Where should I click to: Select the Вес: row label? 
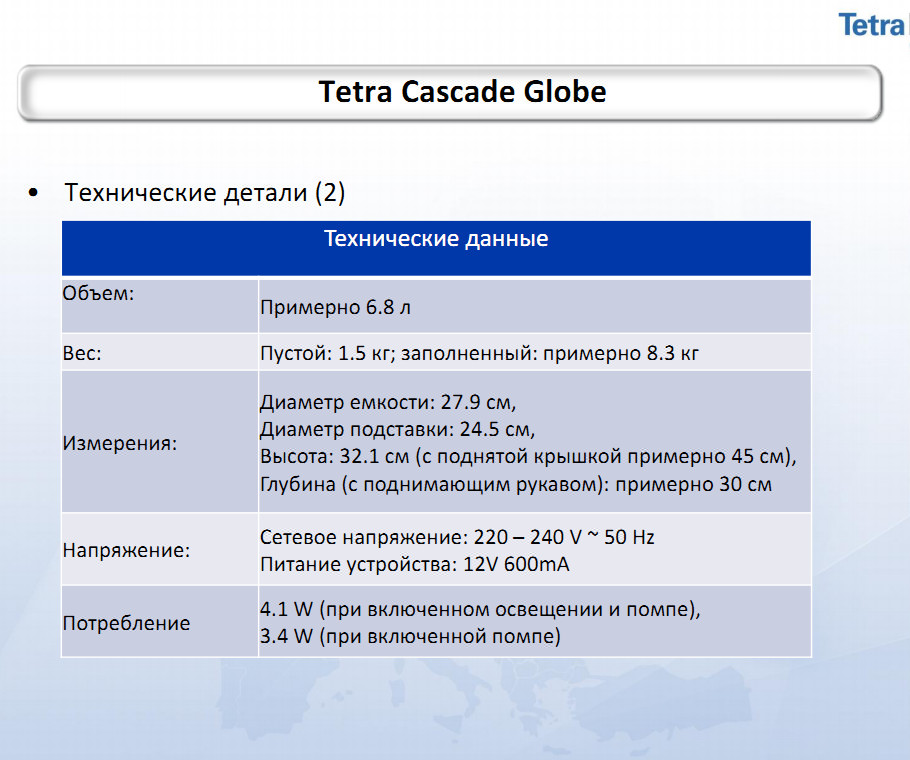[82, 354]
